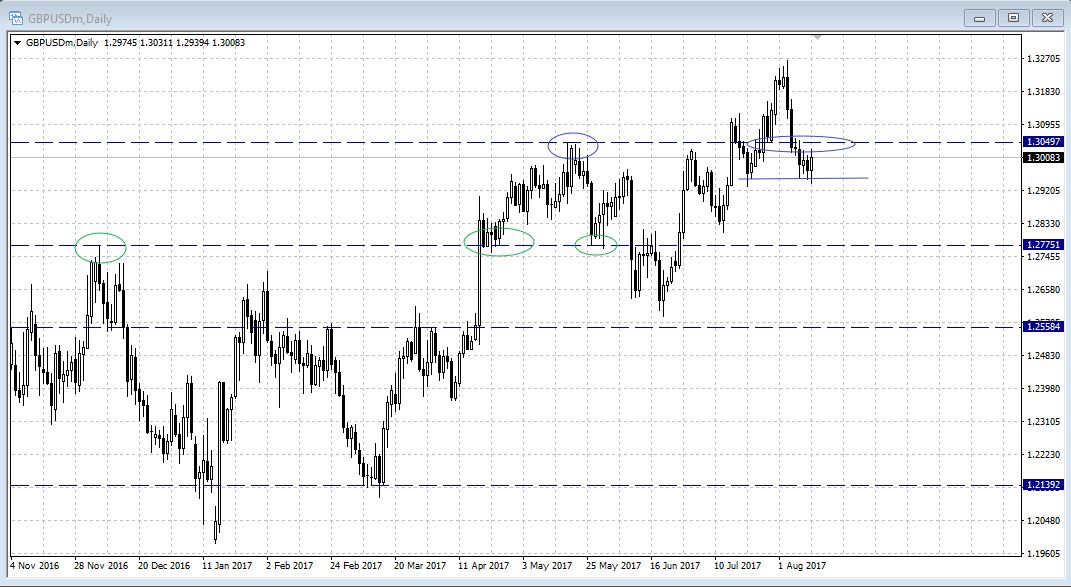Click the 1.25584 price level label
This screenshot has width=1071, height=587.
tap(1042, 327)
